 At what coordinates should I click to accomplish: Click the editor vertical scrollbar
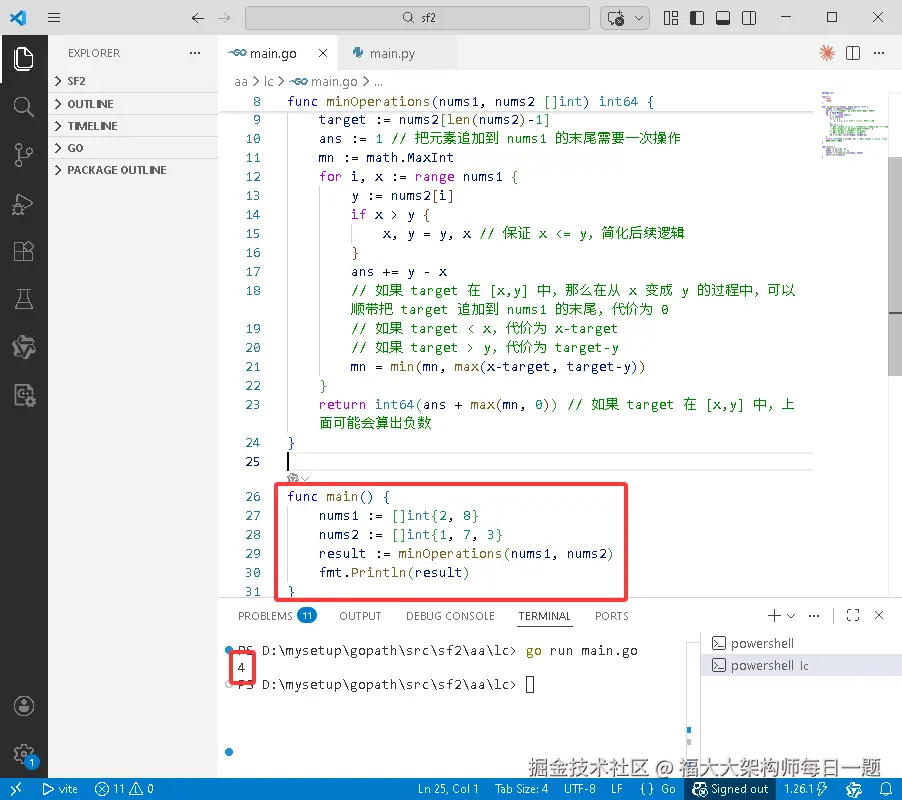tap(895, 266)
